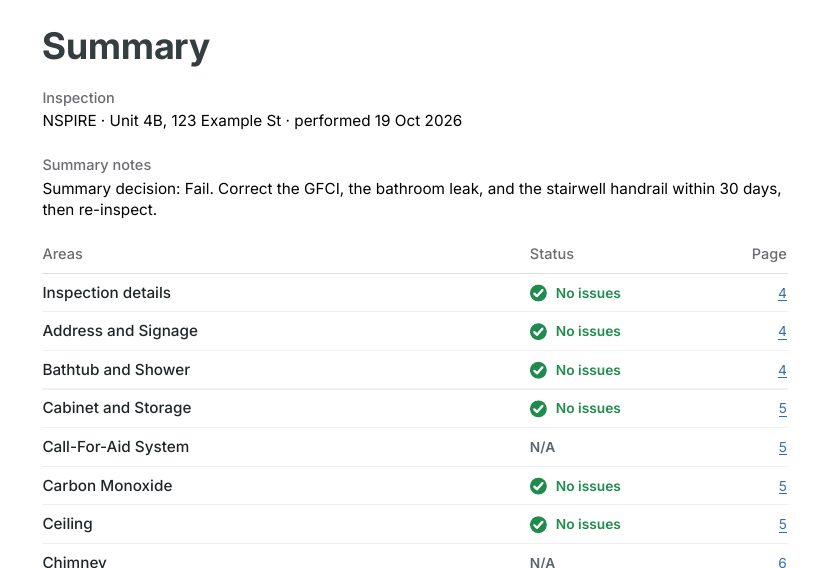Click 'No issues' status for Address and Signage

pyautogui.click(x=588, y=332)
